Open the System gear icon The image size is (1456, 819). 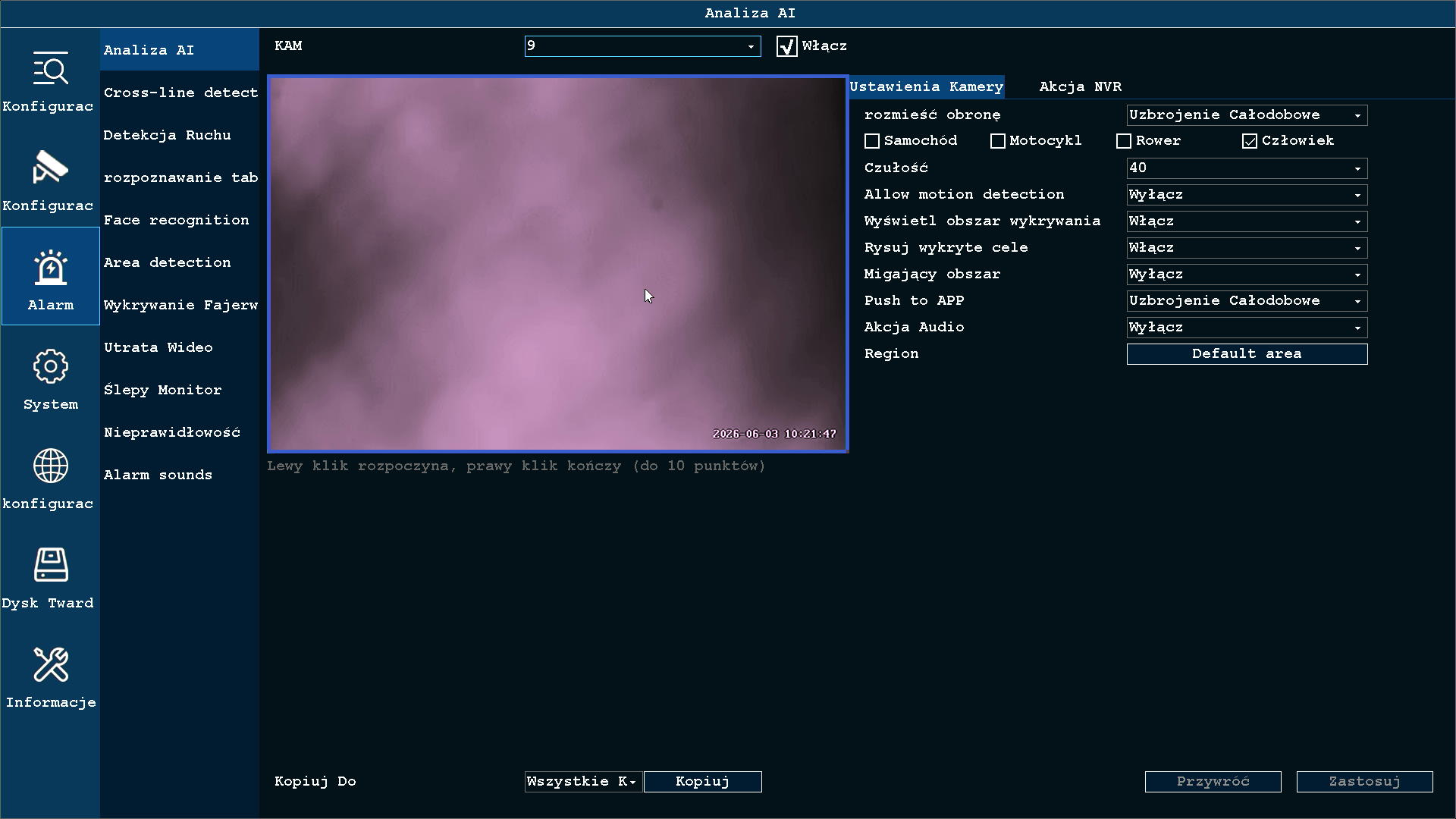[50, 366]
